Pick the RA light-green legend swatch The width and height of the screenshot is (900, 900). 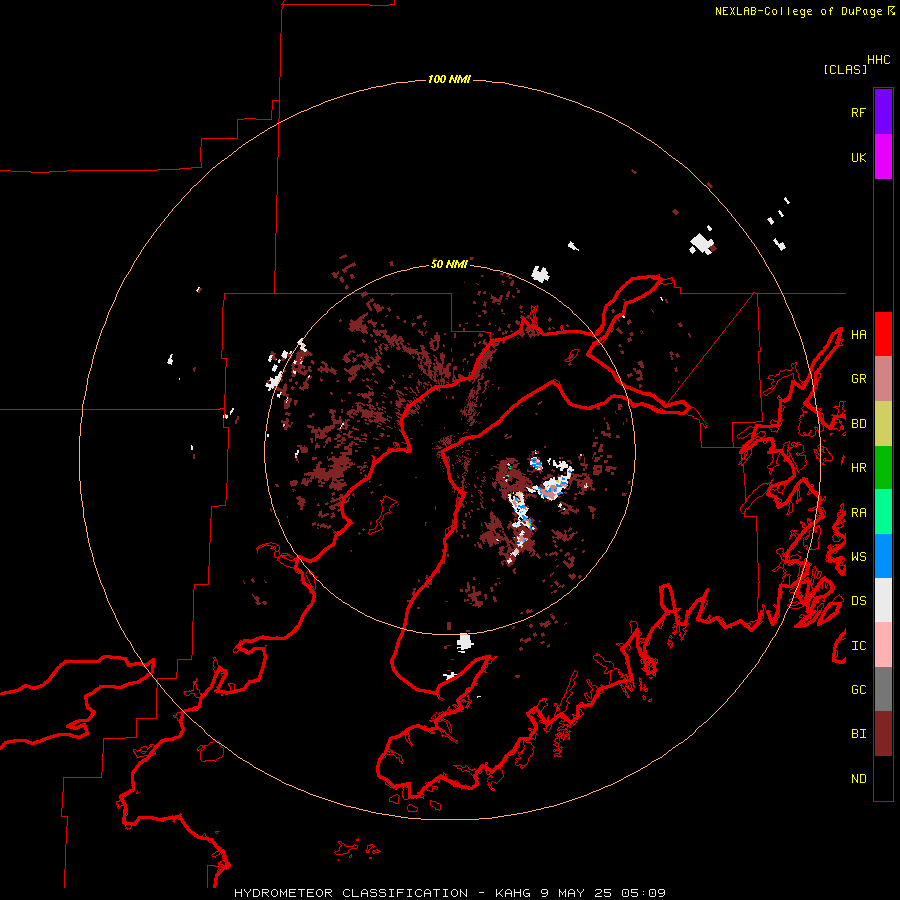point(883,512)
